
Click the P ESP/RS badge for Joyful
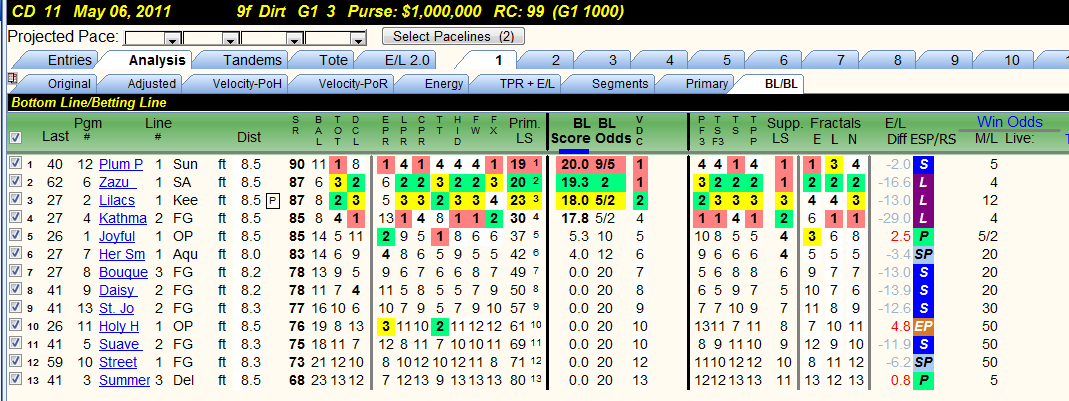pyautogui.click(x=924, y=237)
